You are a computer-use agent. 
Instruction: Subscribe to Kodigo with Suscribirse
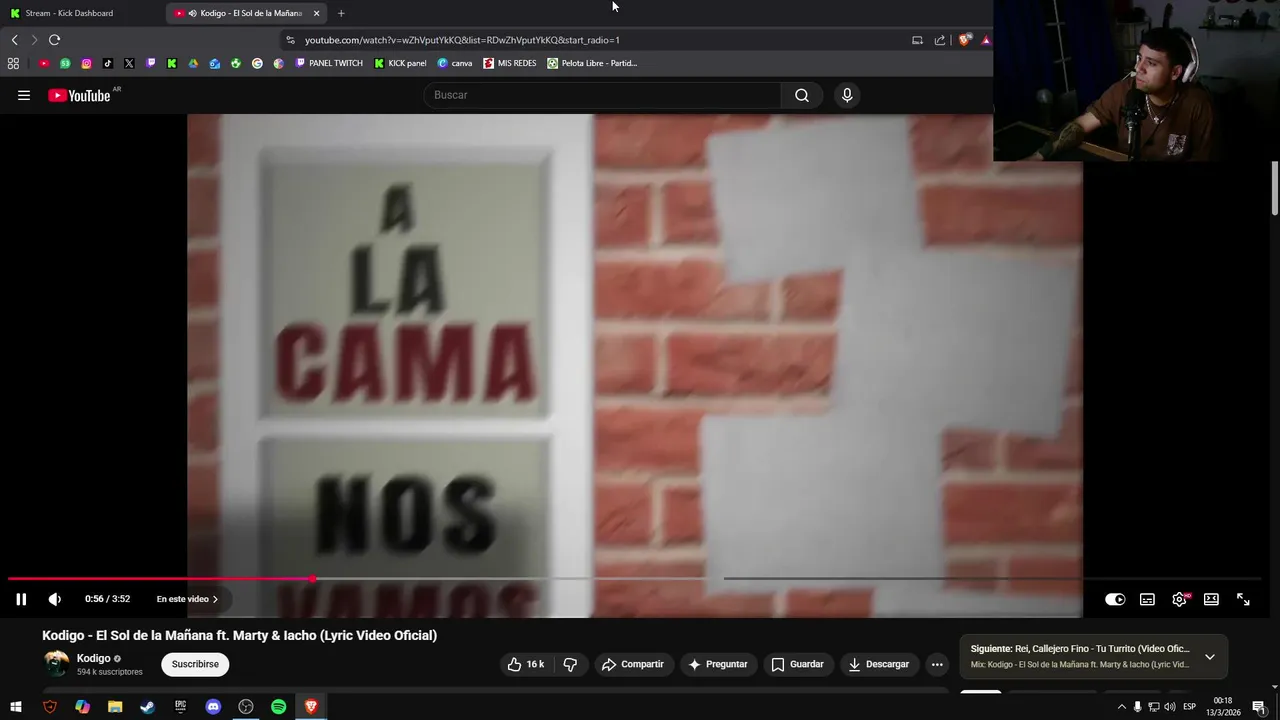(195, 664)
